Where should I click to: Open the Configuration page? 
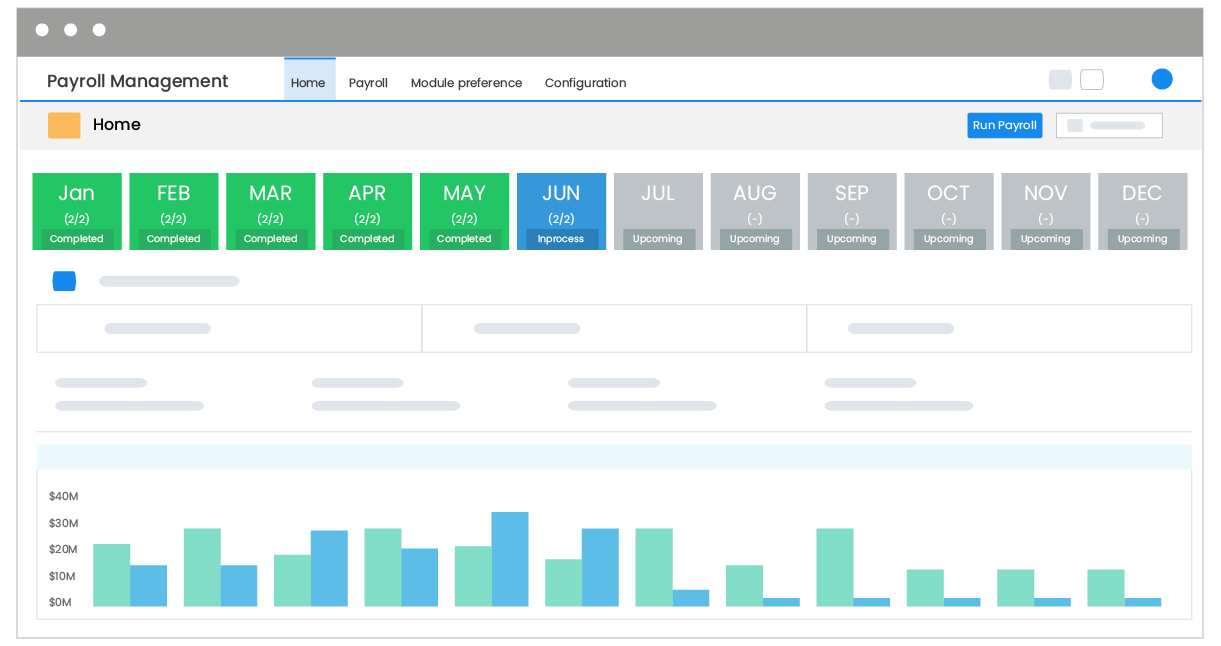click(x=585, y=82)
